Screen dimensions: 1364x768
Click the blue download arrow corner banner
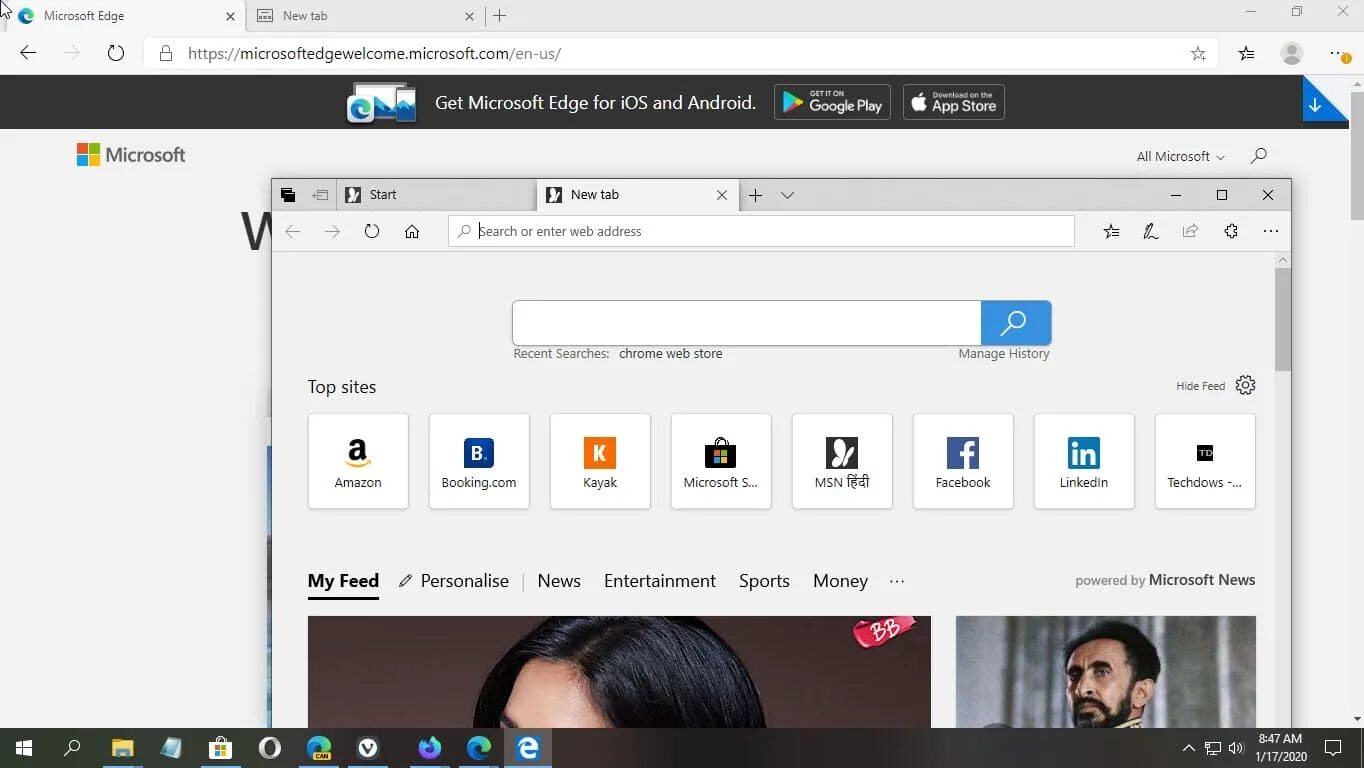coord(1322,100)
